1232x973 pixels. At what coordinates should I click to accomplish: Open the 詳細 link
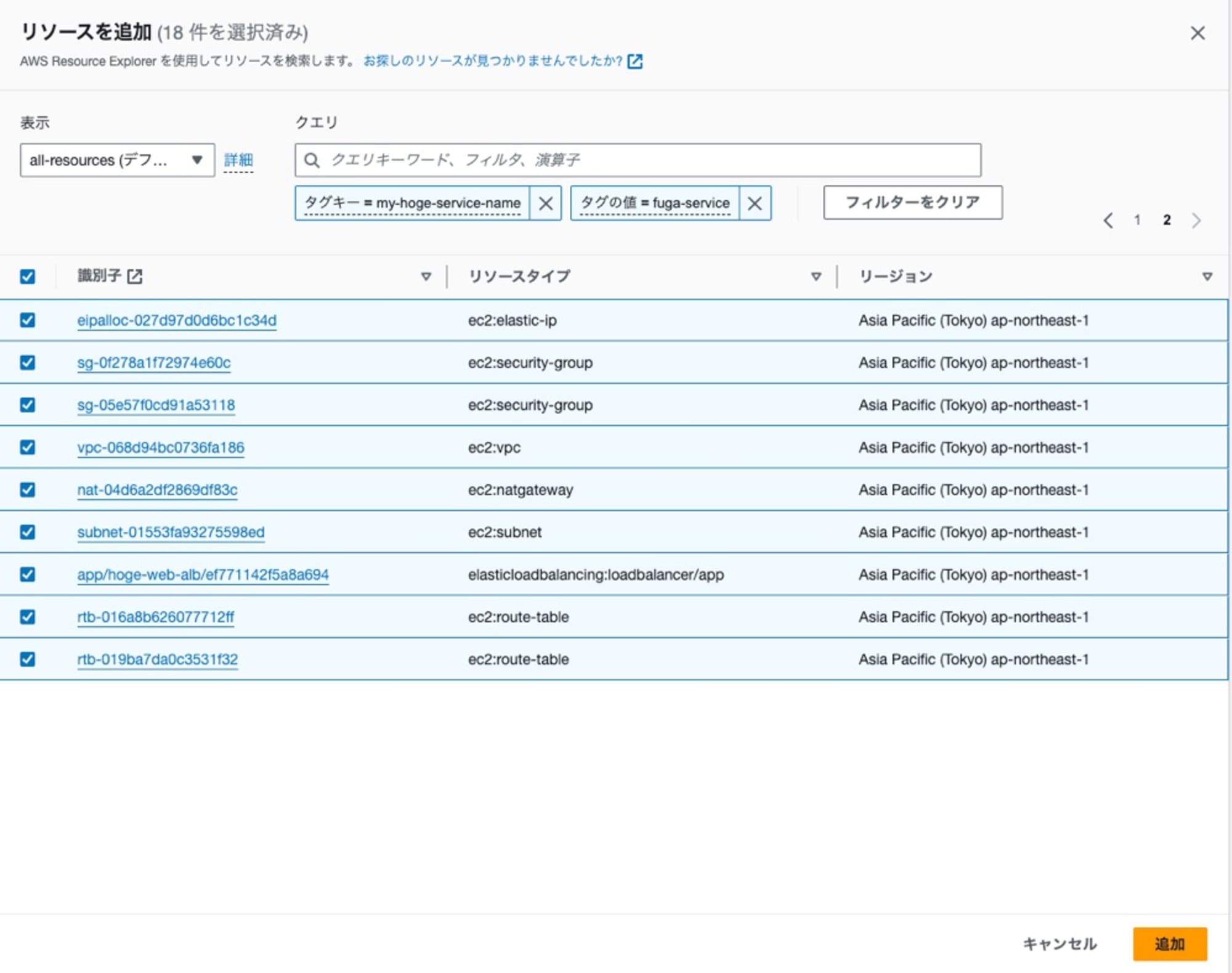click(x=238, y=160)
